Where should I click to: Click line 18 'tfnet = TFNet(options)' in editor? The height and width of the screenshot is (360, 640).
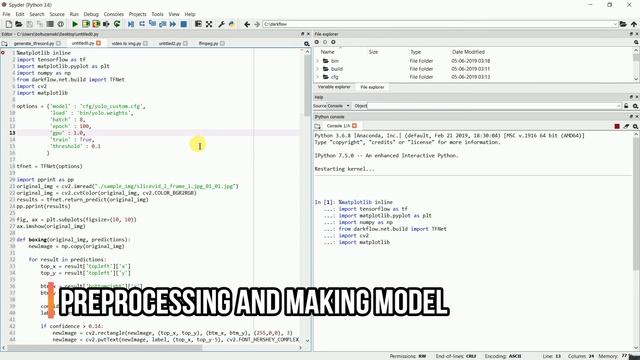click(49, 166)
